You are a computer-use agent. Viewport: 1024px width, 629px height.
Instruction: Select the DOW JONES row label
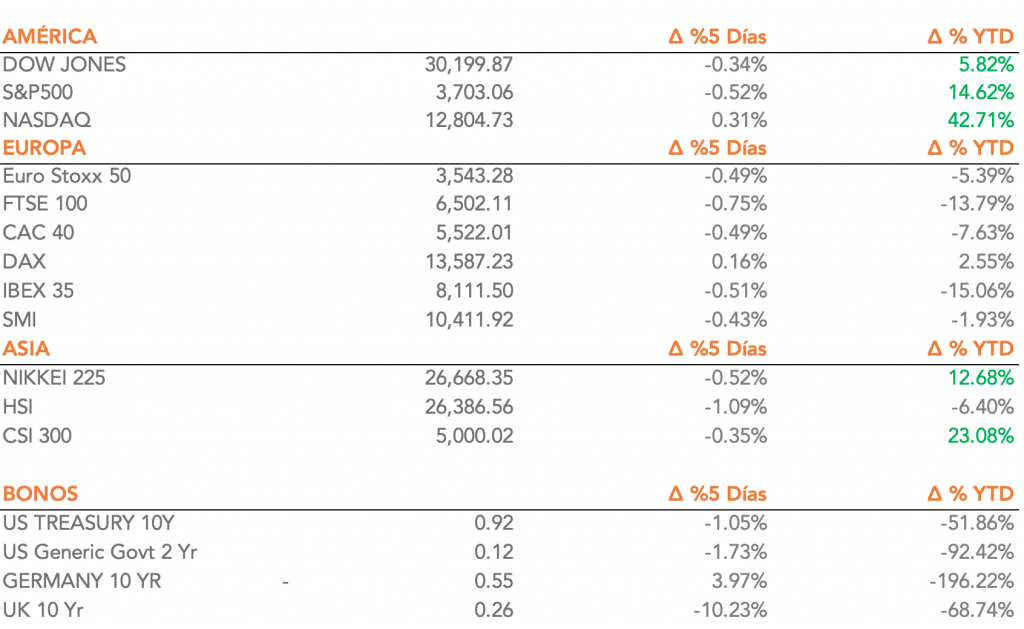[65, 65]
